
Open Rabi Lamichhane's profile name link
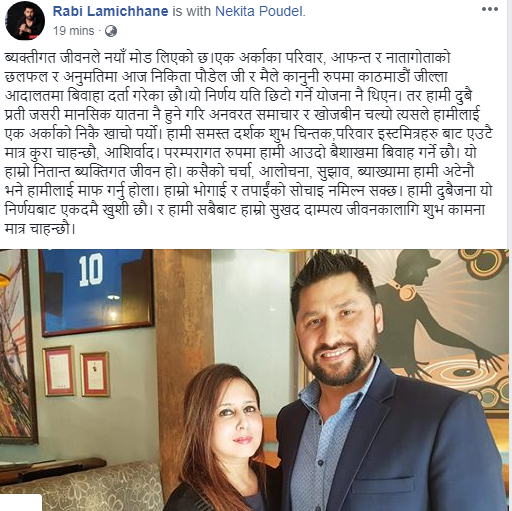click(x=111, y=11)
